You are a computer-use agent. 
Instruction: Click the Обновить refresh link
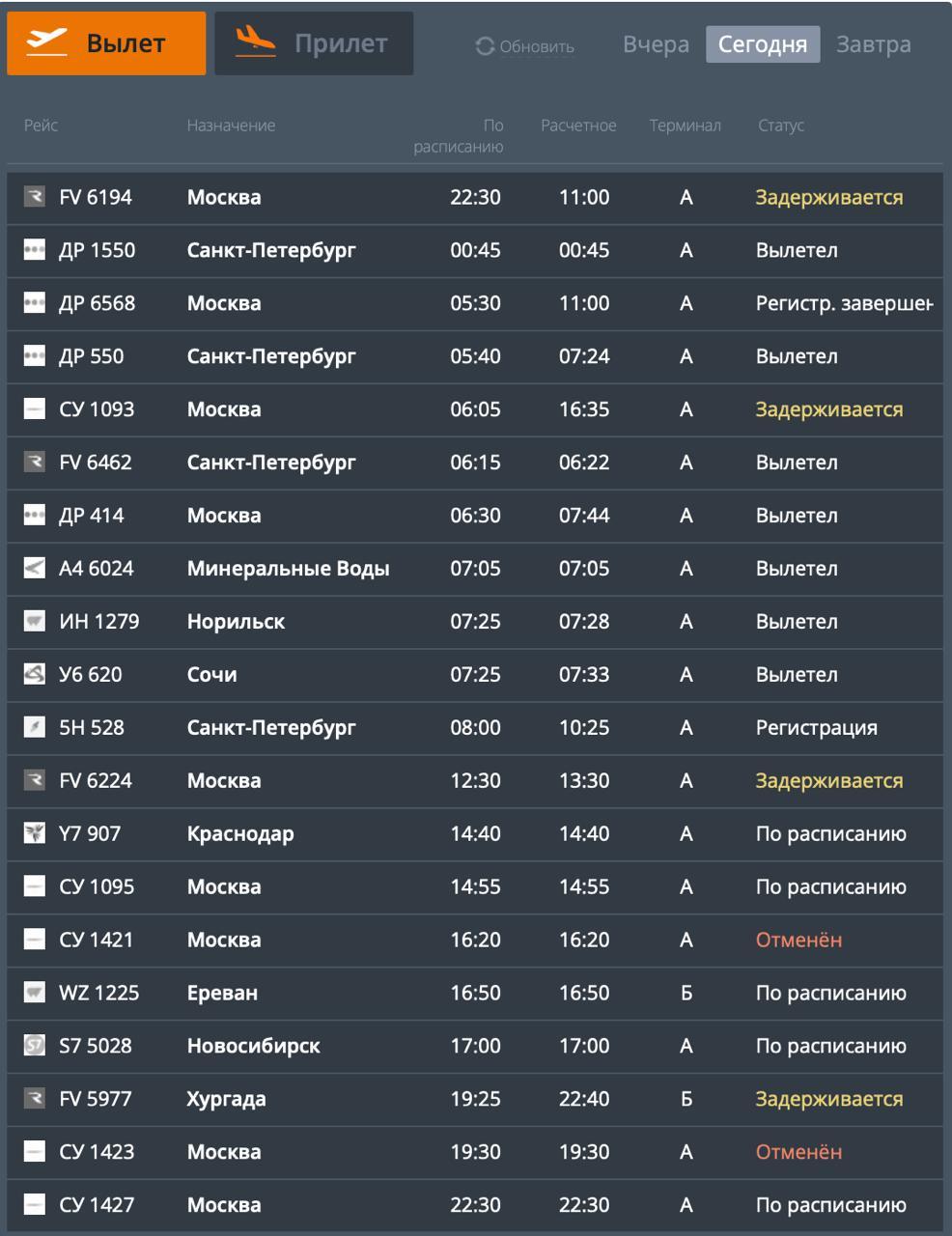[x=537, y=46]
